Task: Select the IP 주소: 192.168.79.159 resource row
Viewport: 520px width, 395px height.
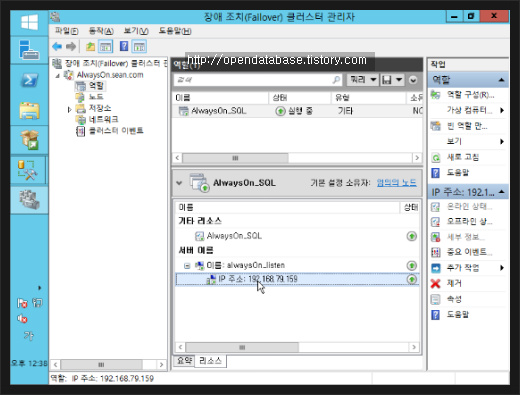Action: pos(297,279)
